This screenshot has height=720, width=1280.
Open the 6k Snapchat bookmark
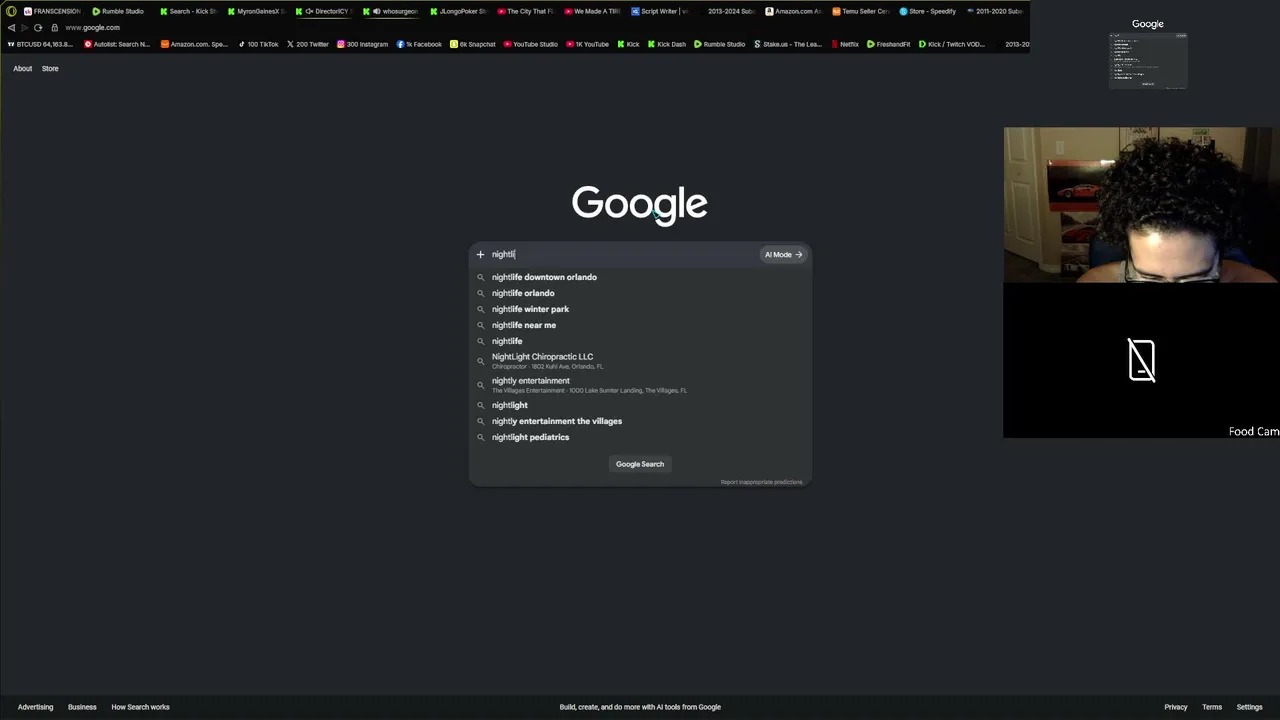point(473,44)
